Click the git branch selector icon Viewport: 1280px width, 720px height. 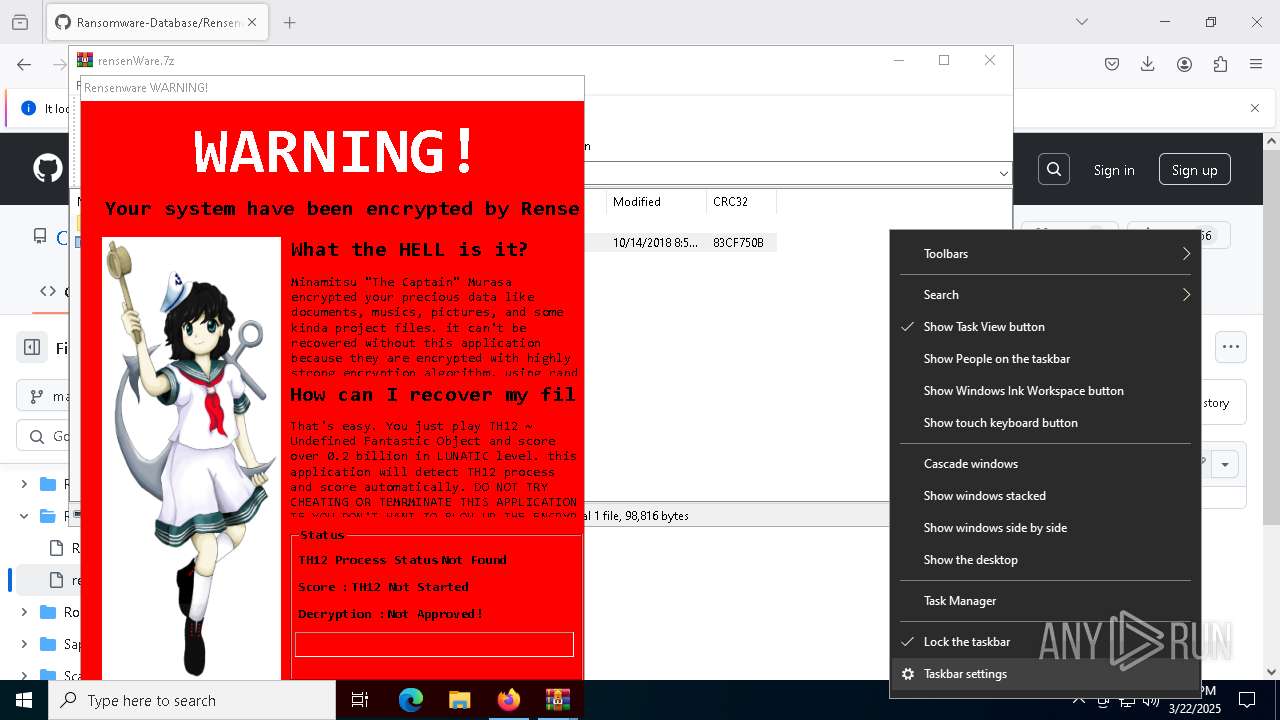tap(37, 396)
